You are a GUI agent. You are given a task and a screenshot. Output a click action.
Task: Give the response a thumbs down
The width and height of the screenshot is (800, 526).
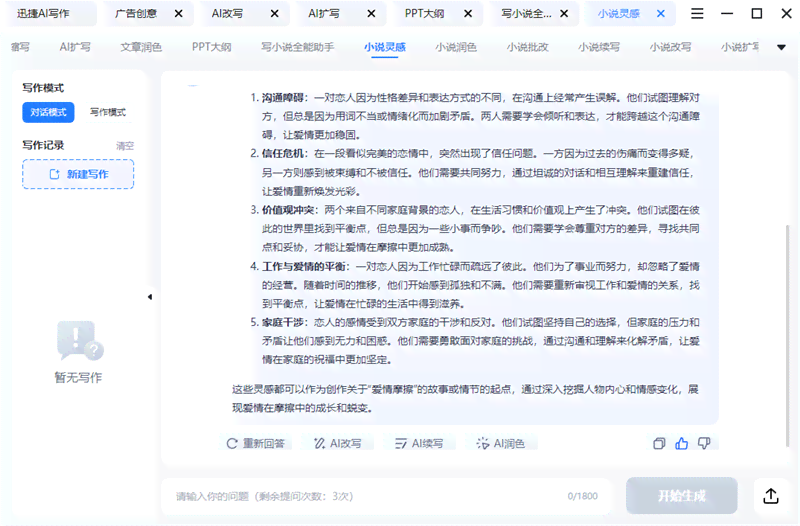pos(704,443)
